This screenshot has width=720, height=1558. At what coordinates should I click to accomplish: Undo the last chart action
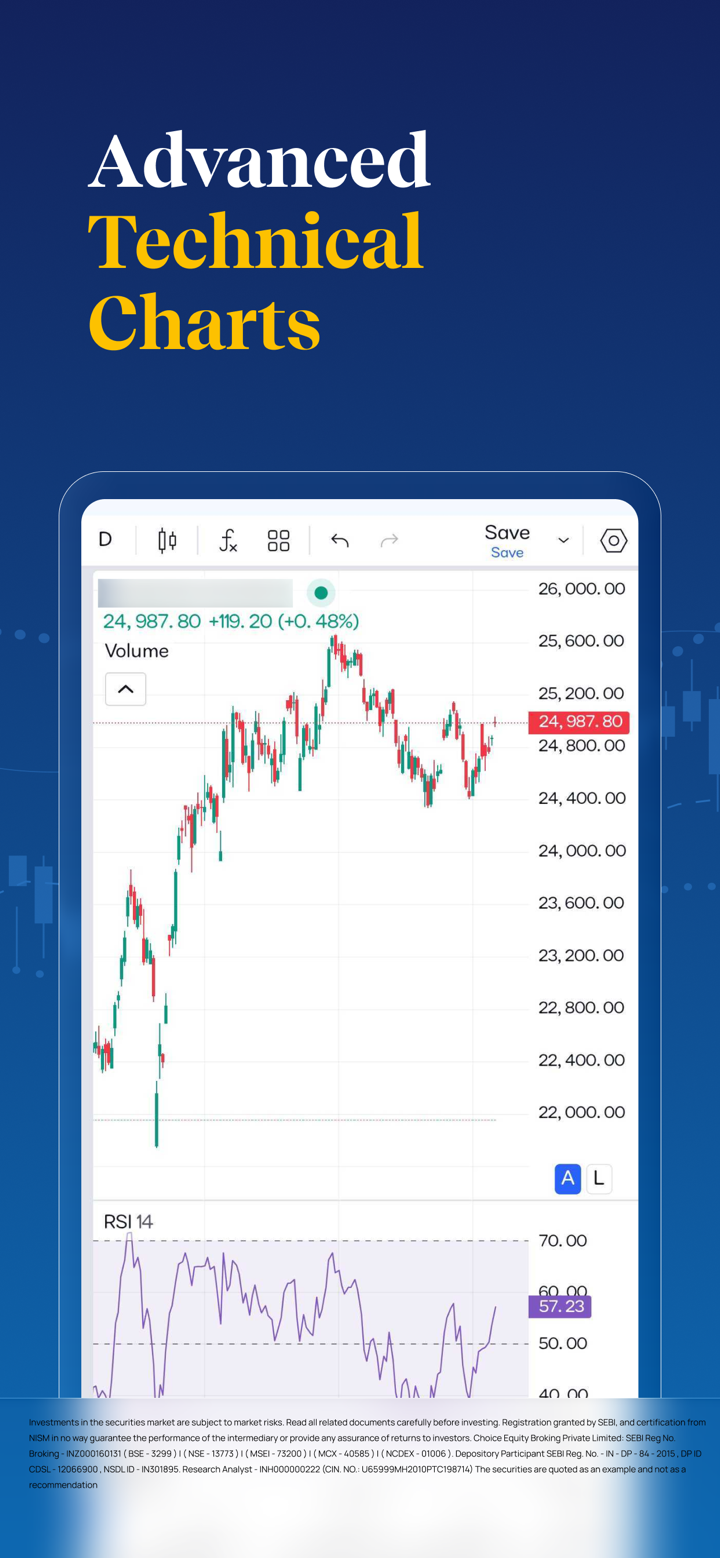tap(340, 541)
